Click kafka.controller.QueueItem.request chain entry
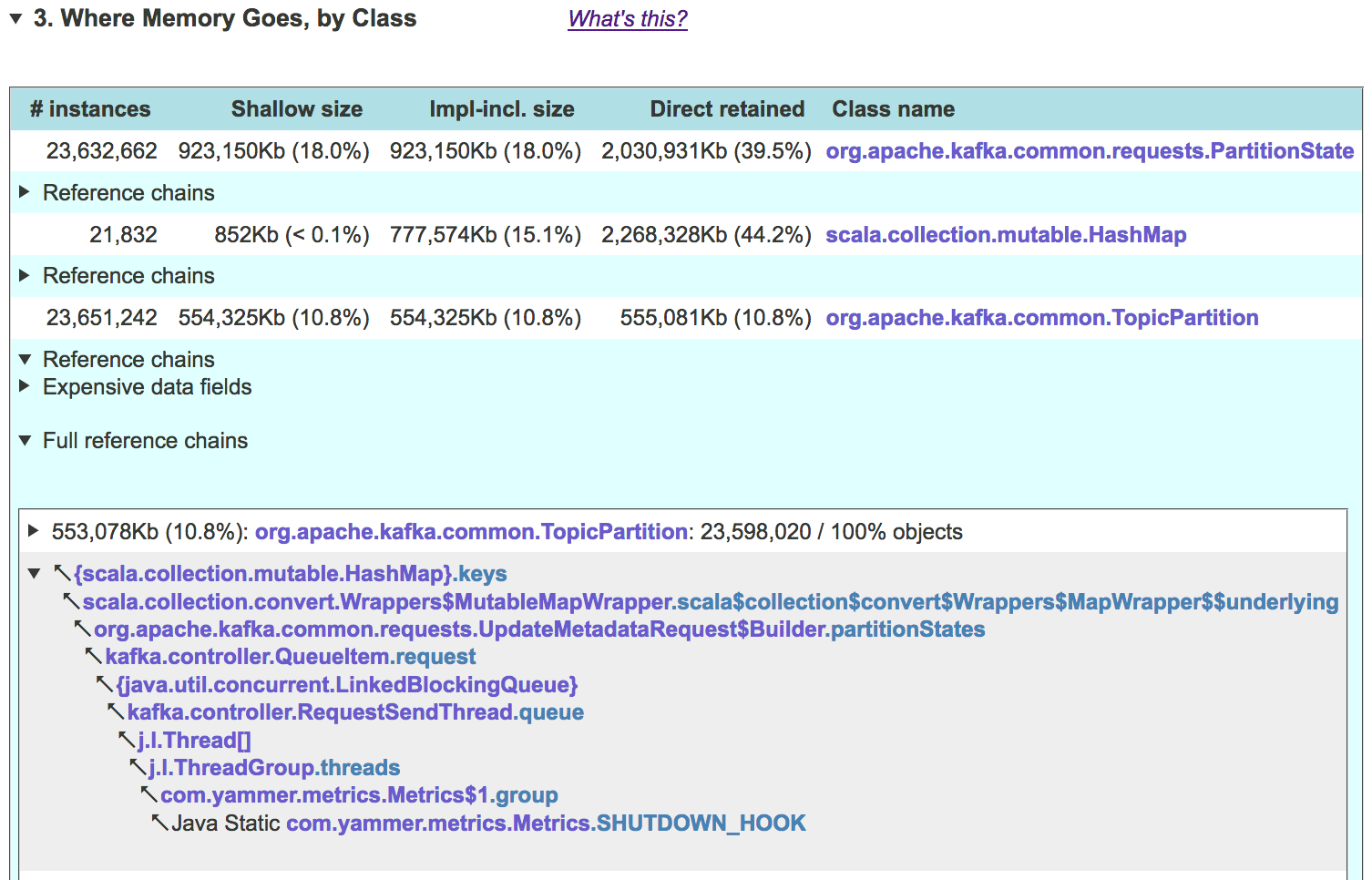The image size is (1372, 880). coord(290,657)
